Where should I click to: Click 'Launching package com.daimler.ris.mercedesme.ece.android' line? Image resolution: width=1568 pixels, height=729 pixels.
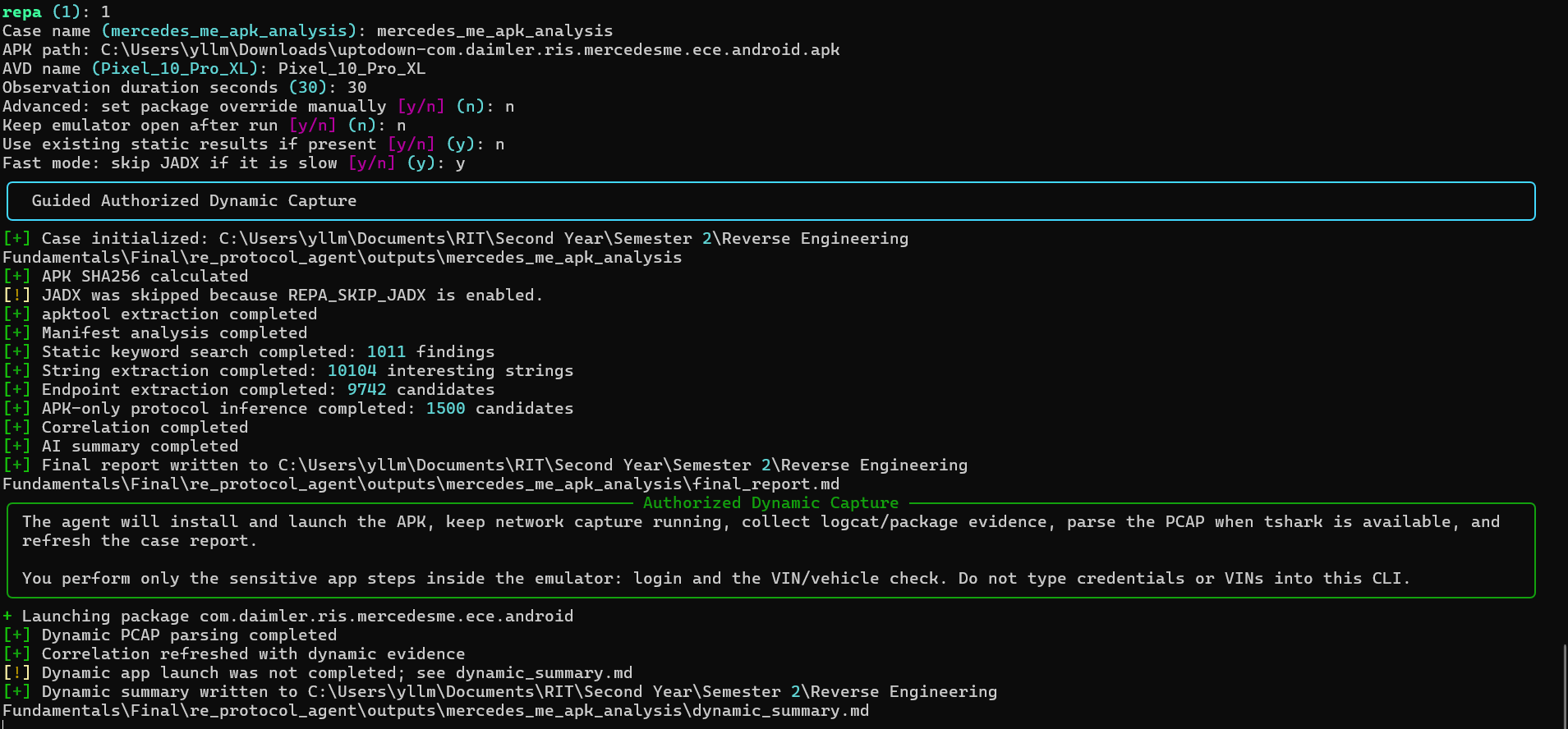(288, 617)
